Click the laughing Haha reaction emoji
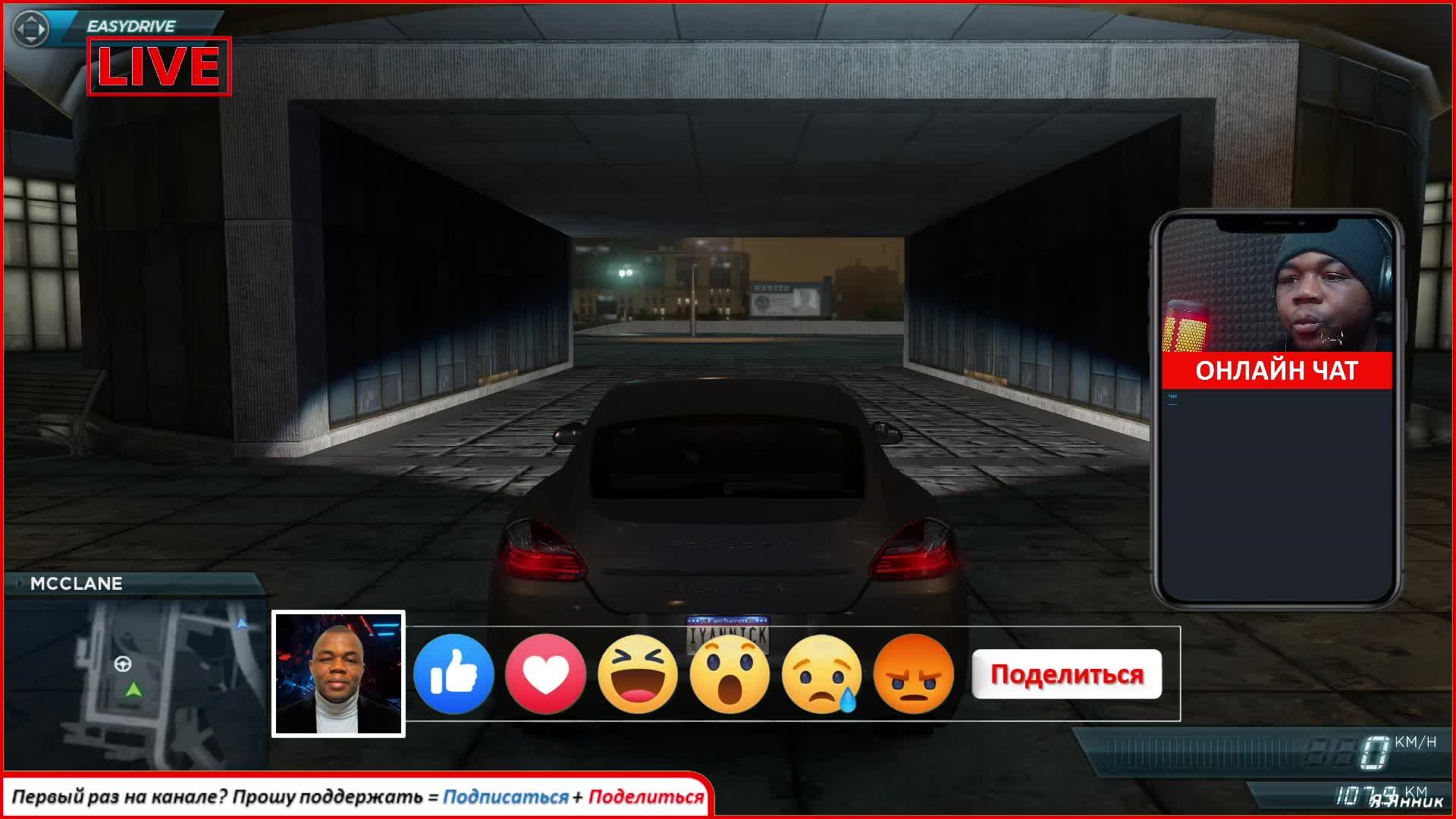1456x819 pixels. [638, 674]
